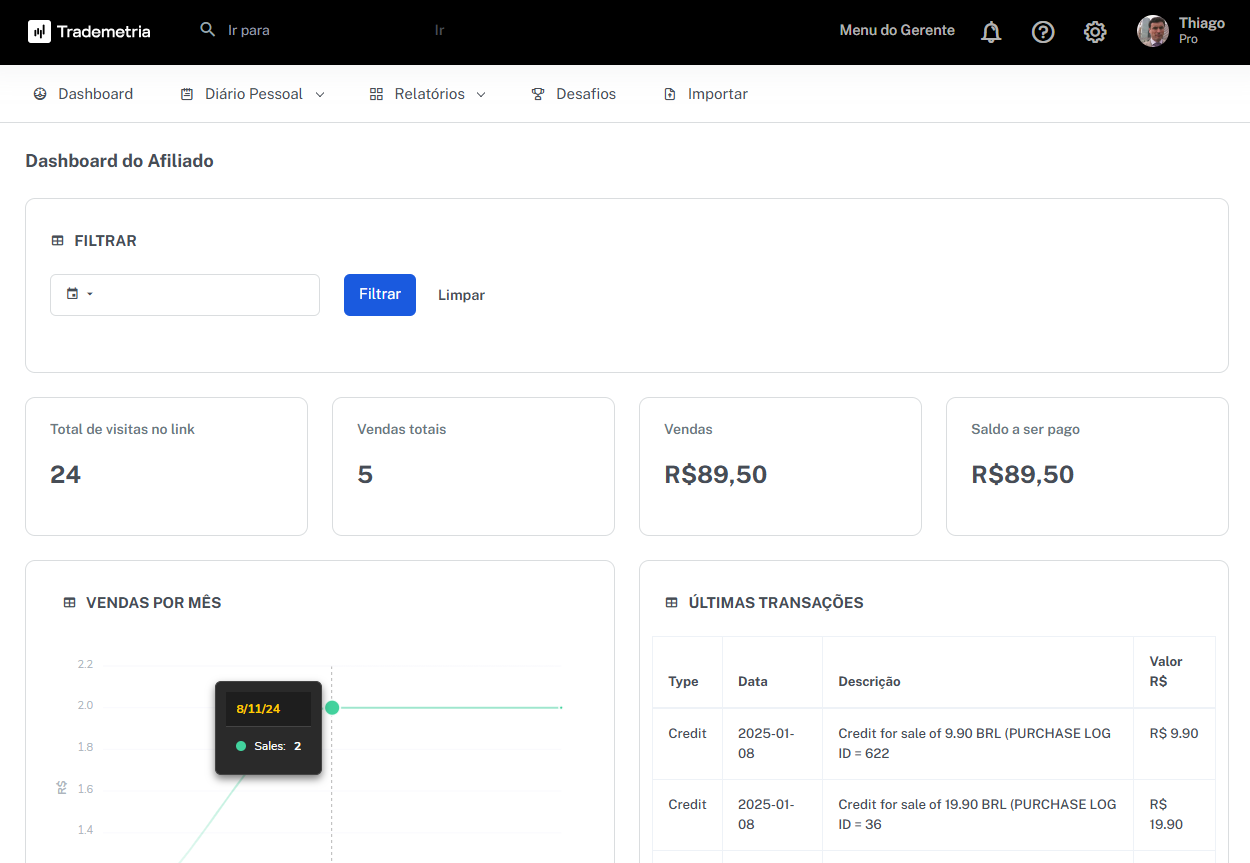Click the Trademetria logo icon
1250x863 pixels.
tap(39, 32)
